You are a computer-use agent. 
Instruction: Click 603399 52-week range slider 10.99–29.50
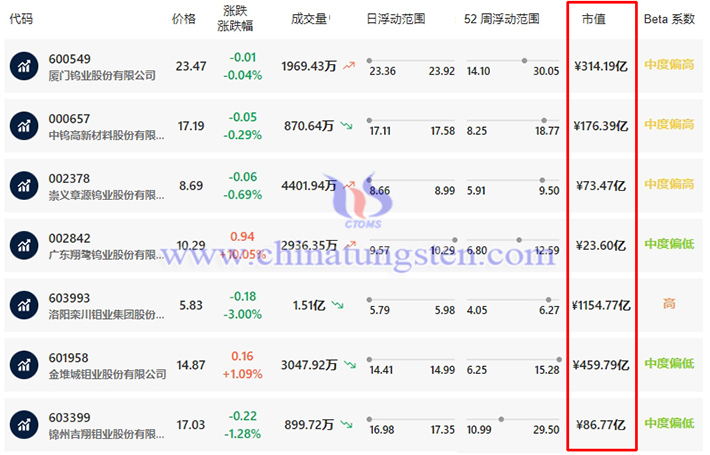coord(513,419)
